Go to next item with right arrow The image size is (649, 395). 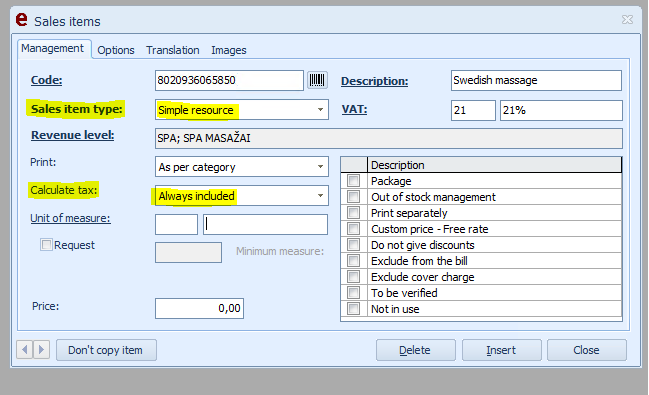pyautogui.click(x=41, y=350)
